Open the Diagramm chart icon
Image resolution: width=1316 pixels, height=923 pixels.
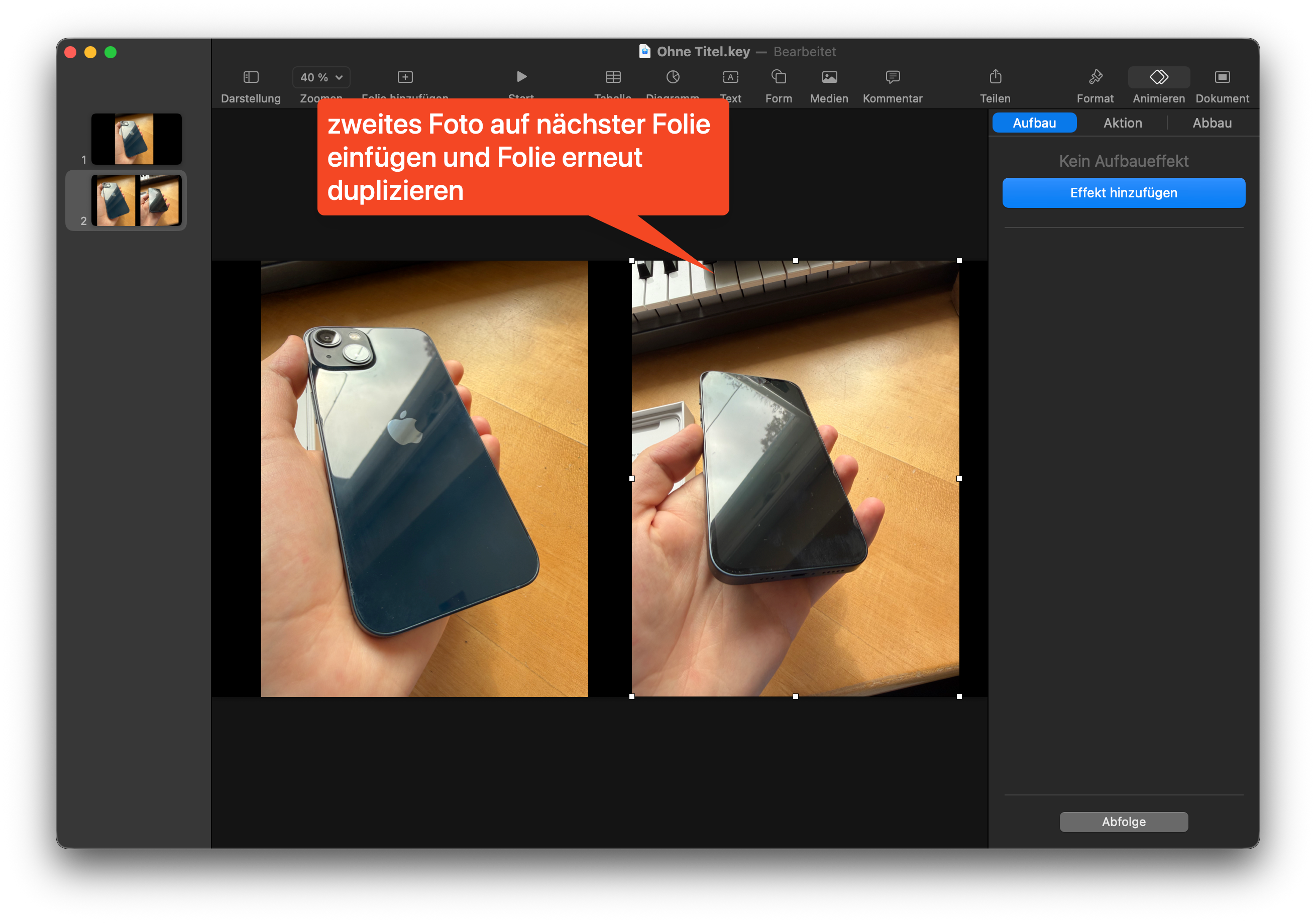tap(673, 77)
